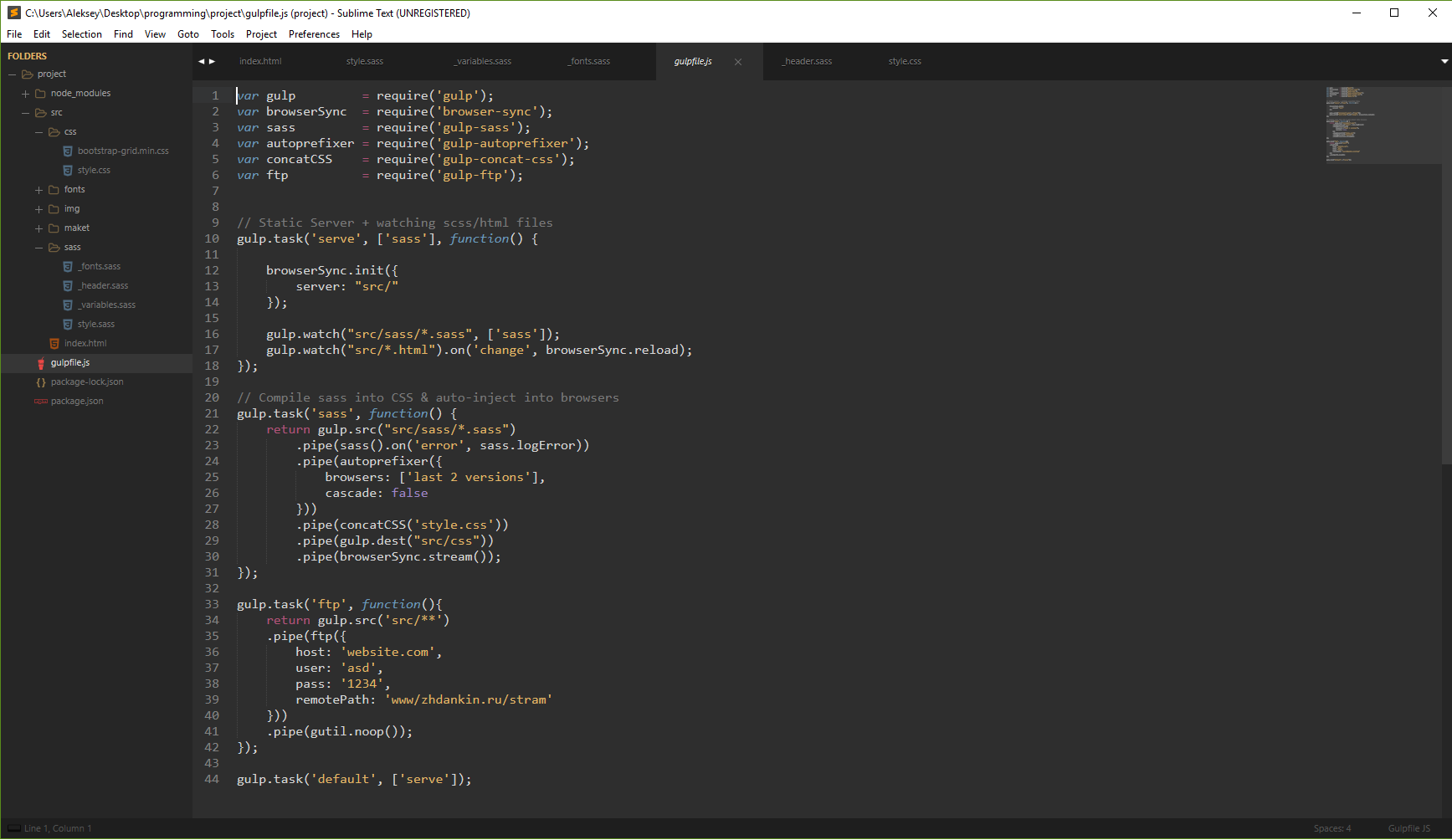Open the Project menu
This screenshot has width=1452, height=840.
(261, 34)
